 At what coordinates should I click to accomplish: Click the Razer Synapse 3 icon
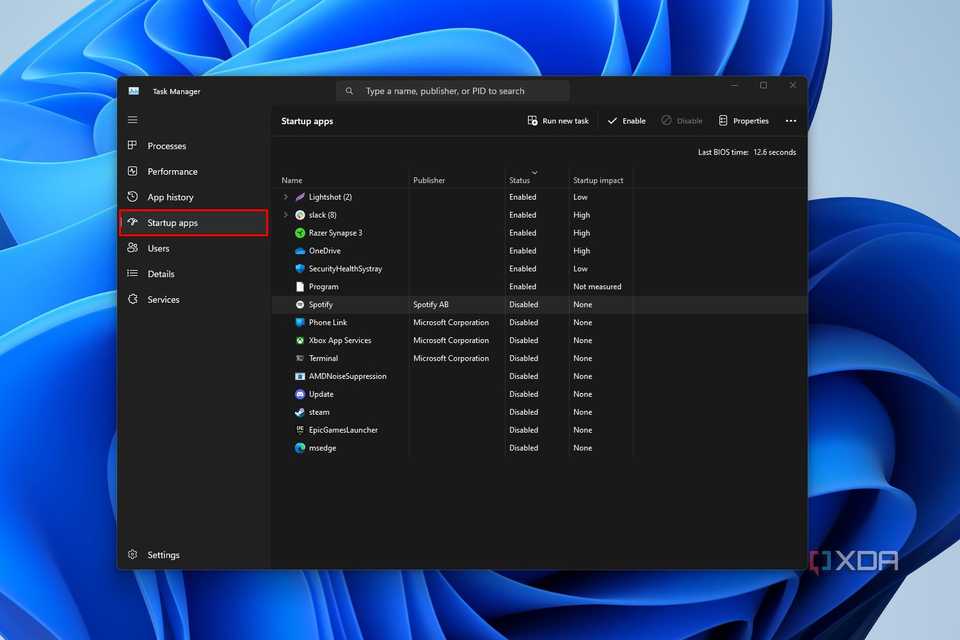[300, 233]
